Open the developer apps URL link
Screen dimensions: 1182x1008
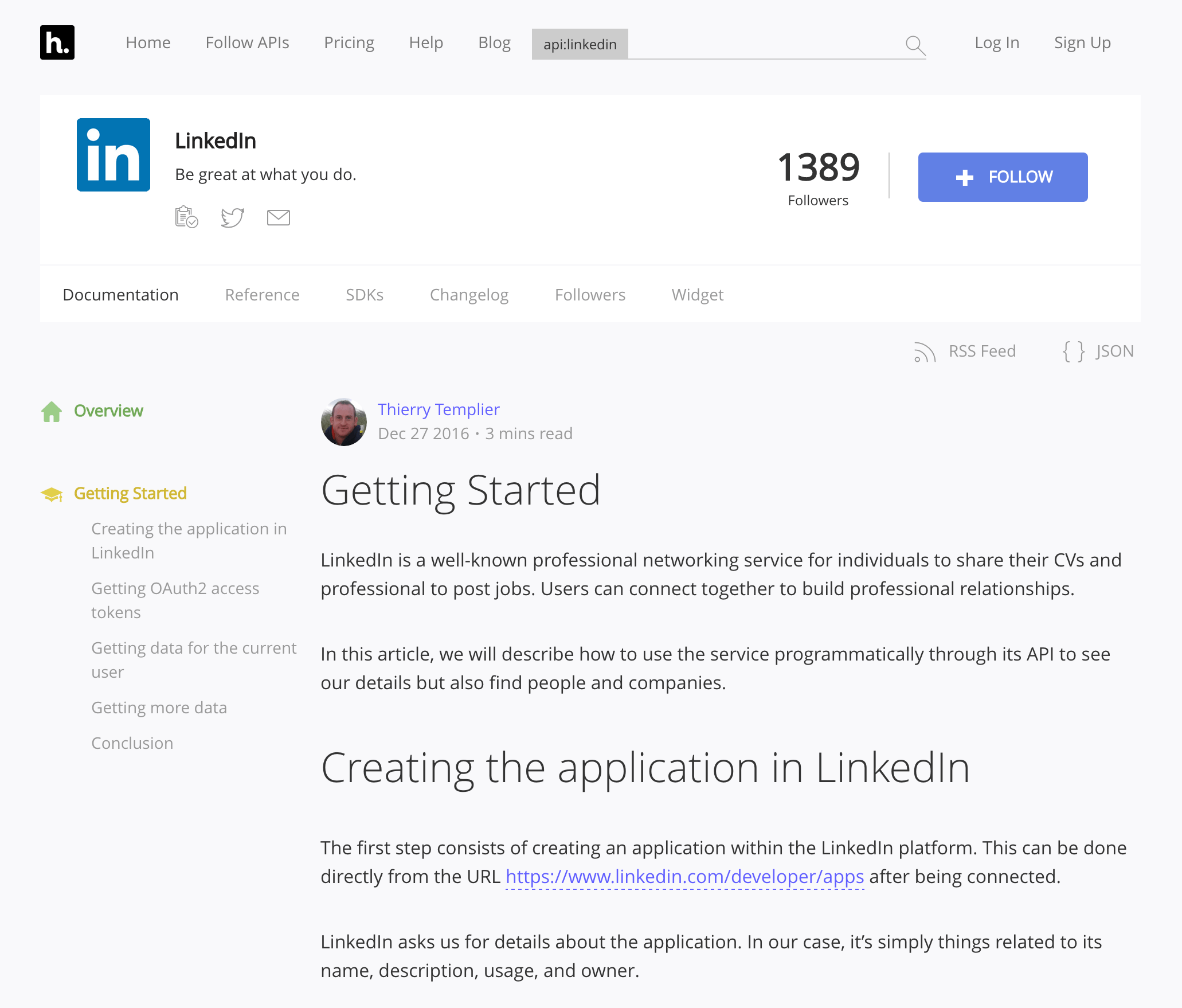[x=685, y=876]
